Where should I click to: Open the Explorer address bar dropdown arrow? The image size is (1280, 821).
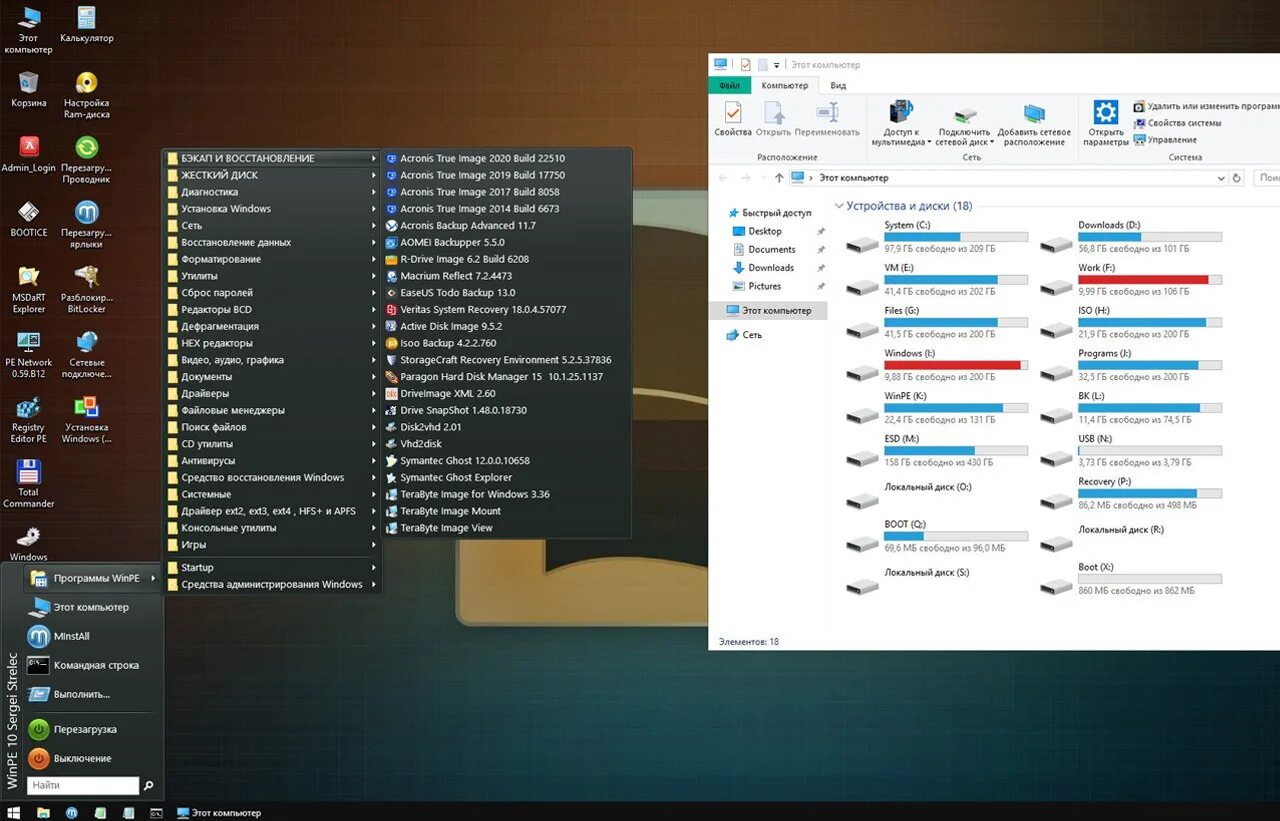(1221, 178)
